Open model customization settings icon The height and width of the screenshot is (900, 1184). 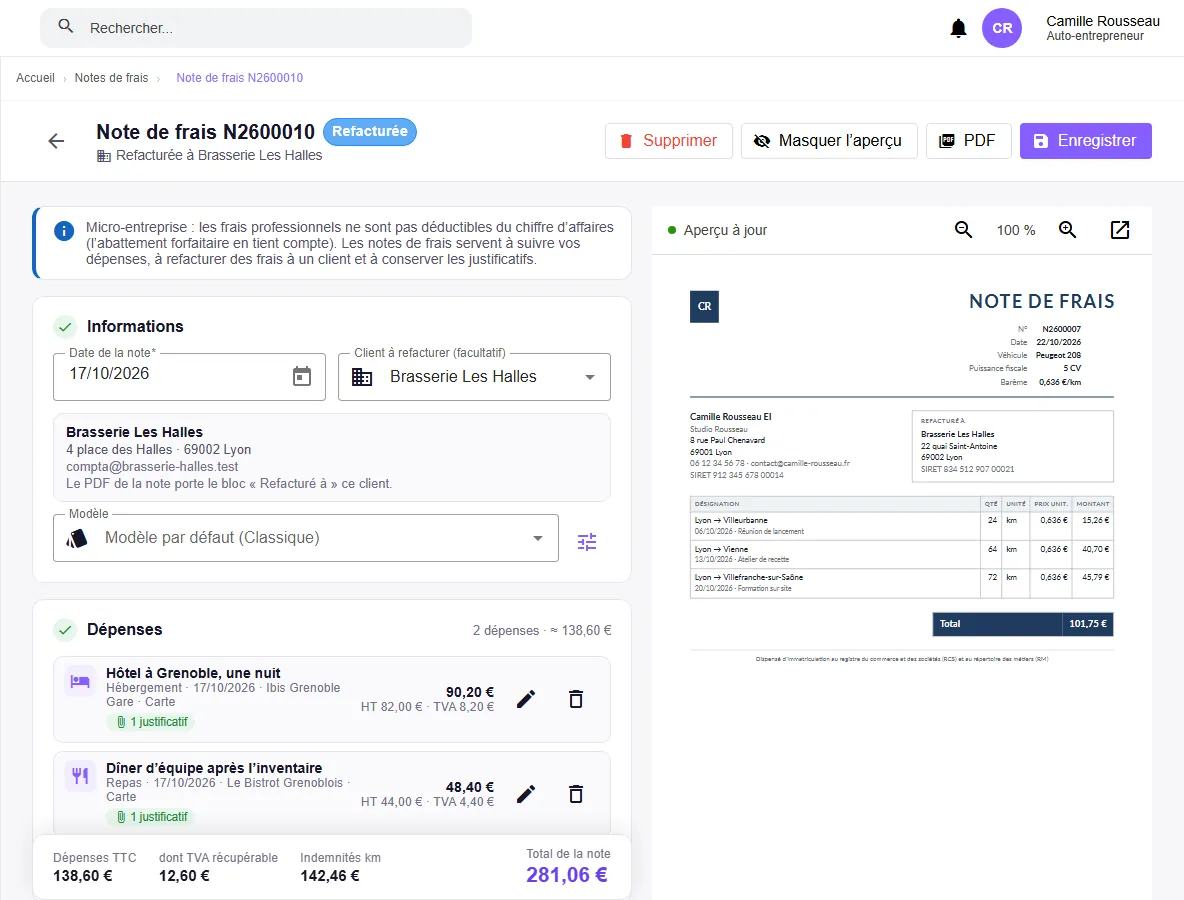pos(587,541)
